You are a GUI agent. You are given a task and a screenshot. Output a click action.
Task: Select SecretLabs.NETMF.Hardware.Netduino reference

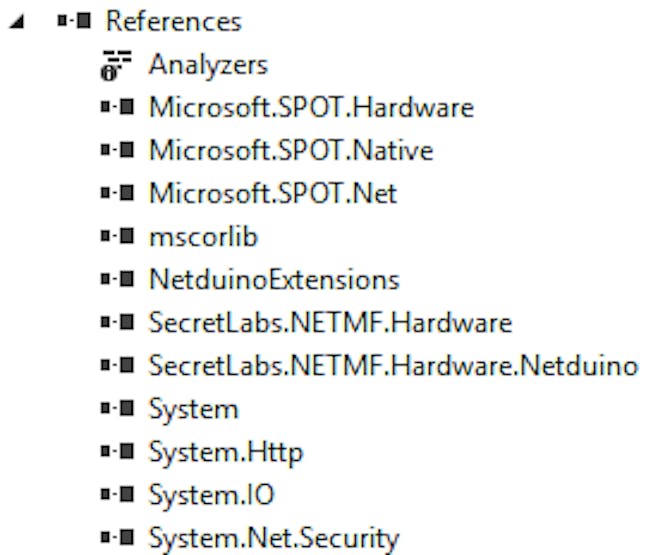(394, 366)
